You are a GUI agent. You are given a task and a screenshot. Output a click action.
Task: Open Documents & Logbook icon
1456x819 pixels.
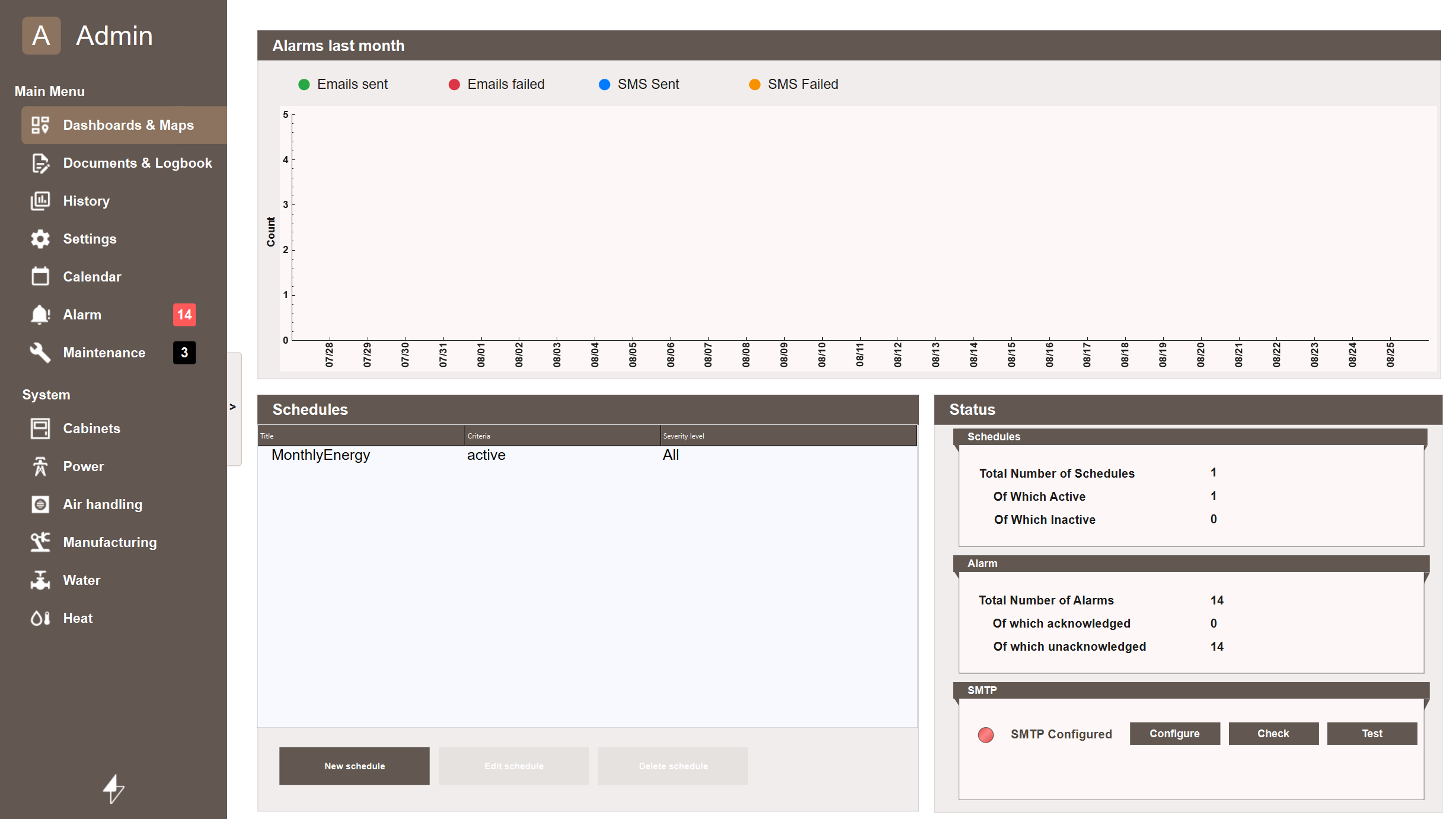coord(40,163)
